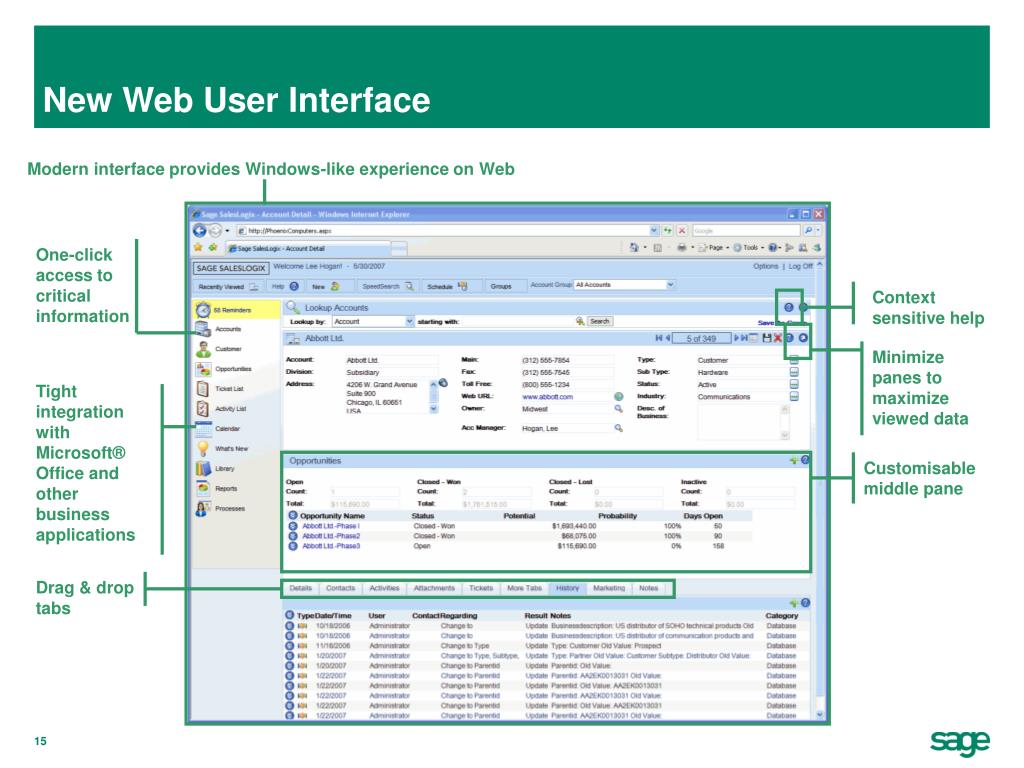This screenshot has height=768, width=1024.
Task: Open the Abbott Ltd.-Phase3 opportunity link
Action: click(331, 546)
